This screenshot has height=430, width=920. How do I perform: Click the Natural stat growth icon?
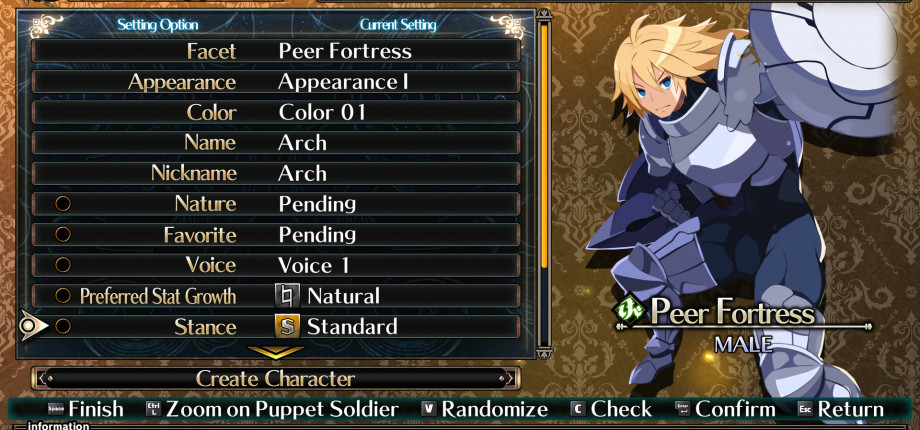tap(287, 296)
